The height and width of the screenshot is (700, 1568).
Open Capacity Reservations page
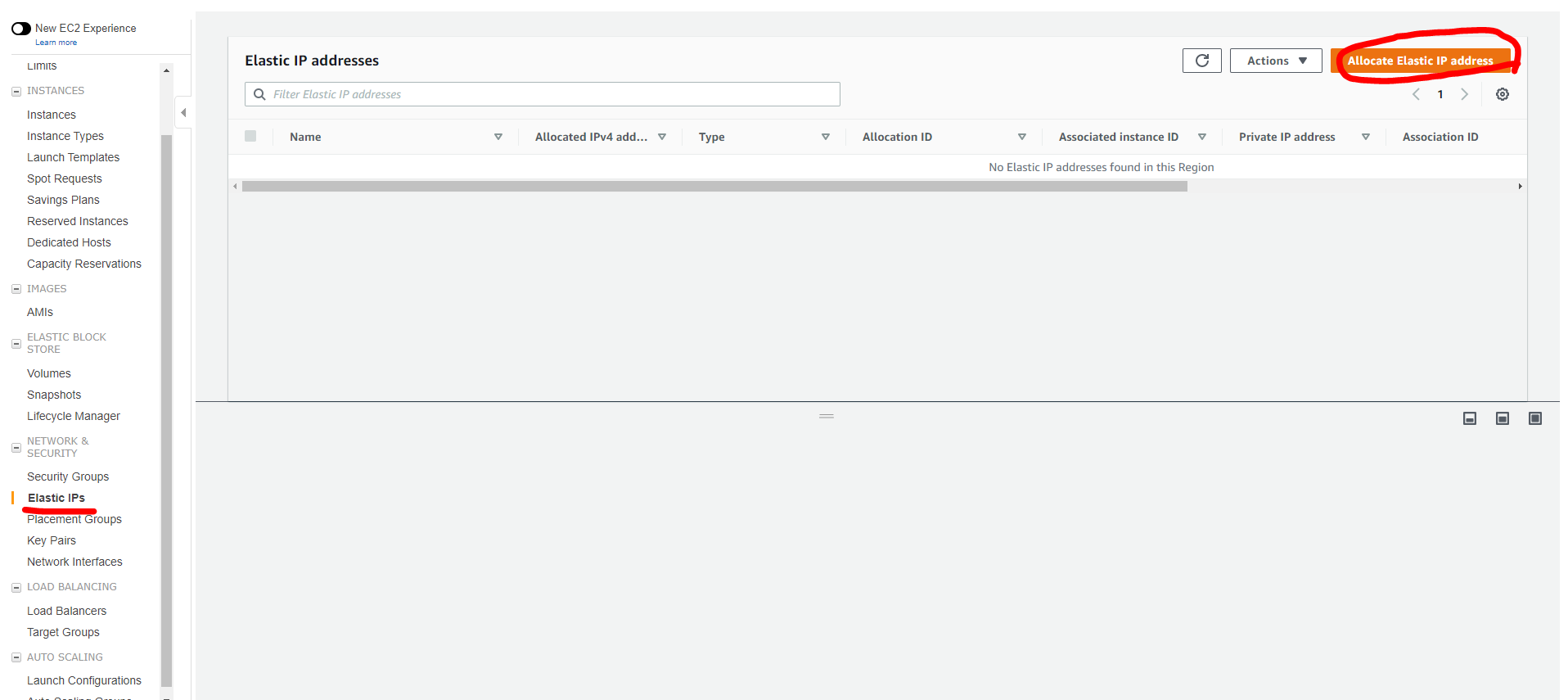(x=84, y=264)
